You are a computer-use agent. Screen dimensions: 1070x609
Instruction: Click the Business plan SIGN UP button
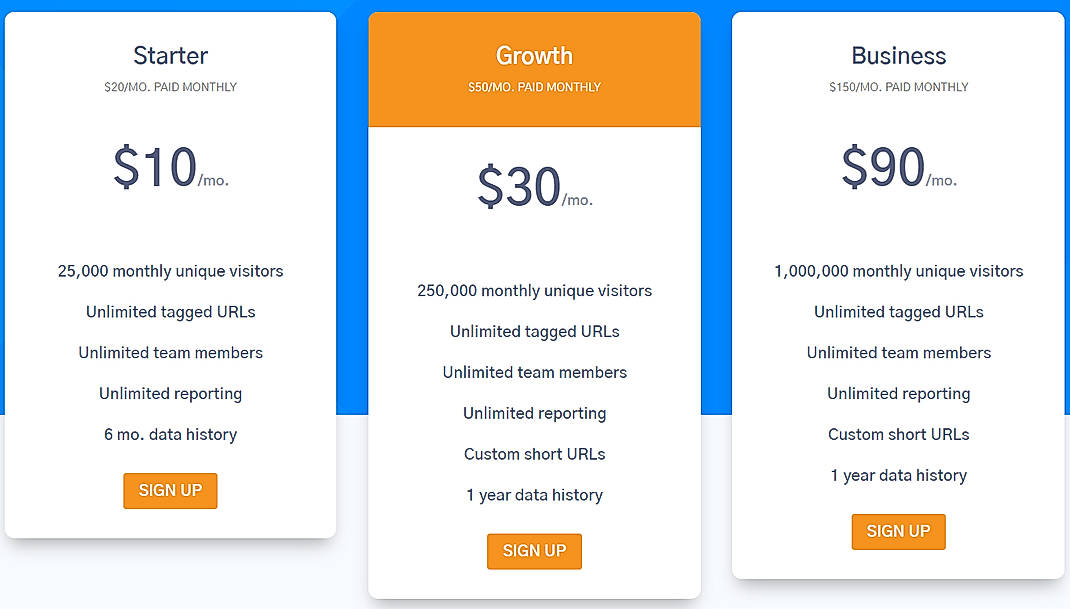(898, 531)
